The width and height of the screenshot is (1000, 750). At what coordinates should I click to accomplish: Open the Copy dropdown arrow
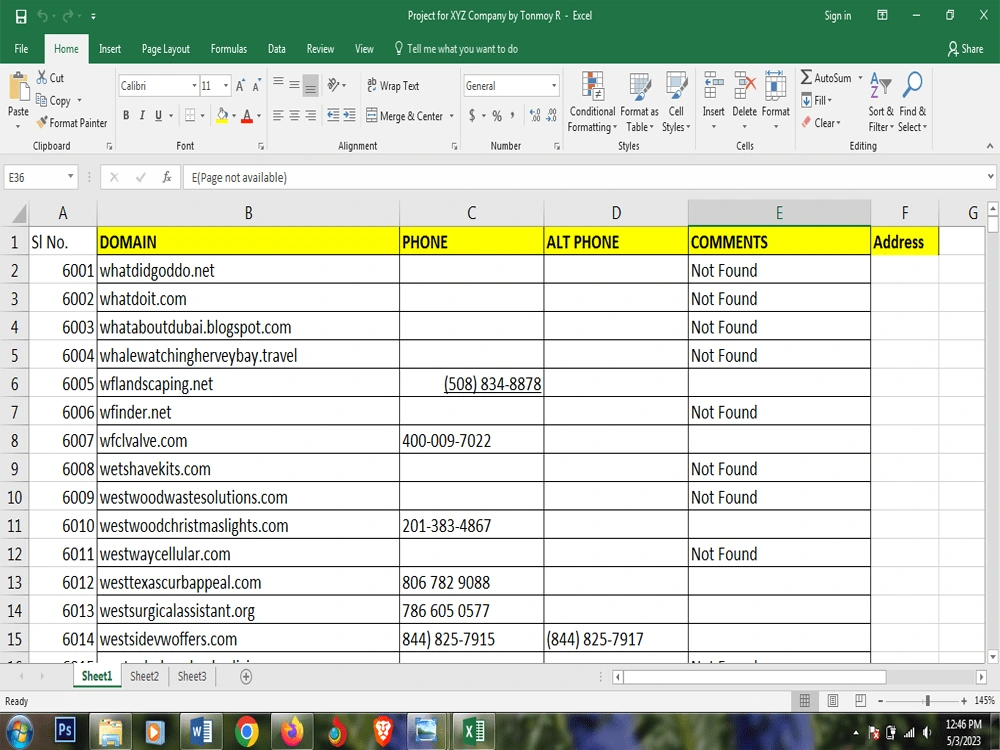[80, 101]
